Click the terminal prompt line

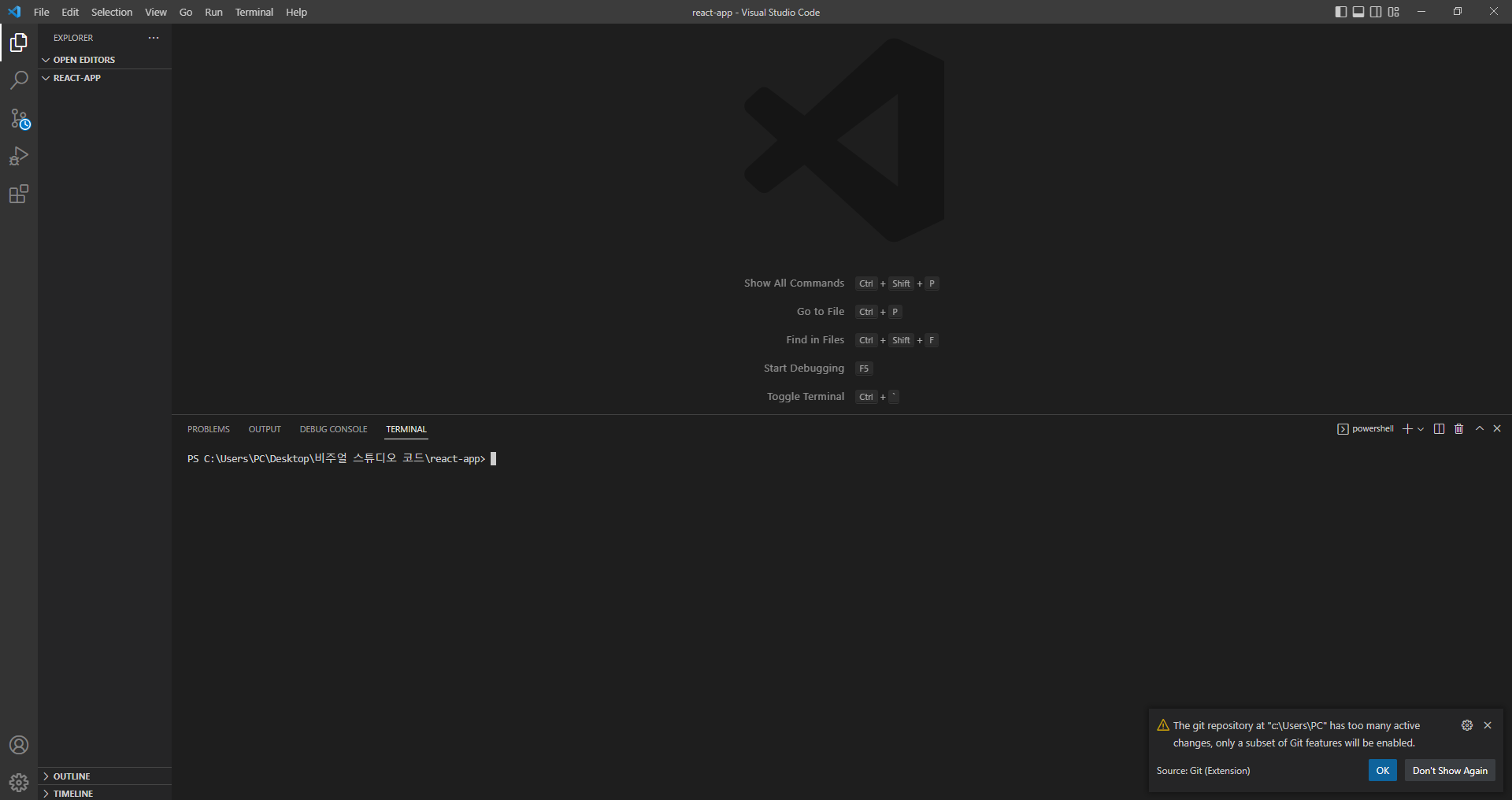[x=342, y=458]
